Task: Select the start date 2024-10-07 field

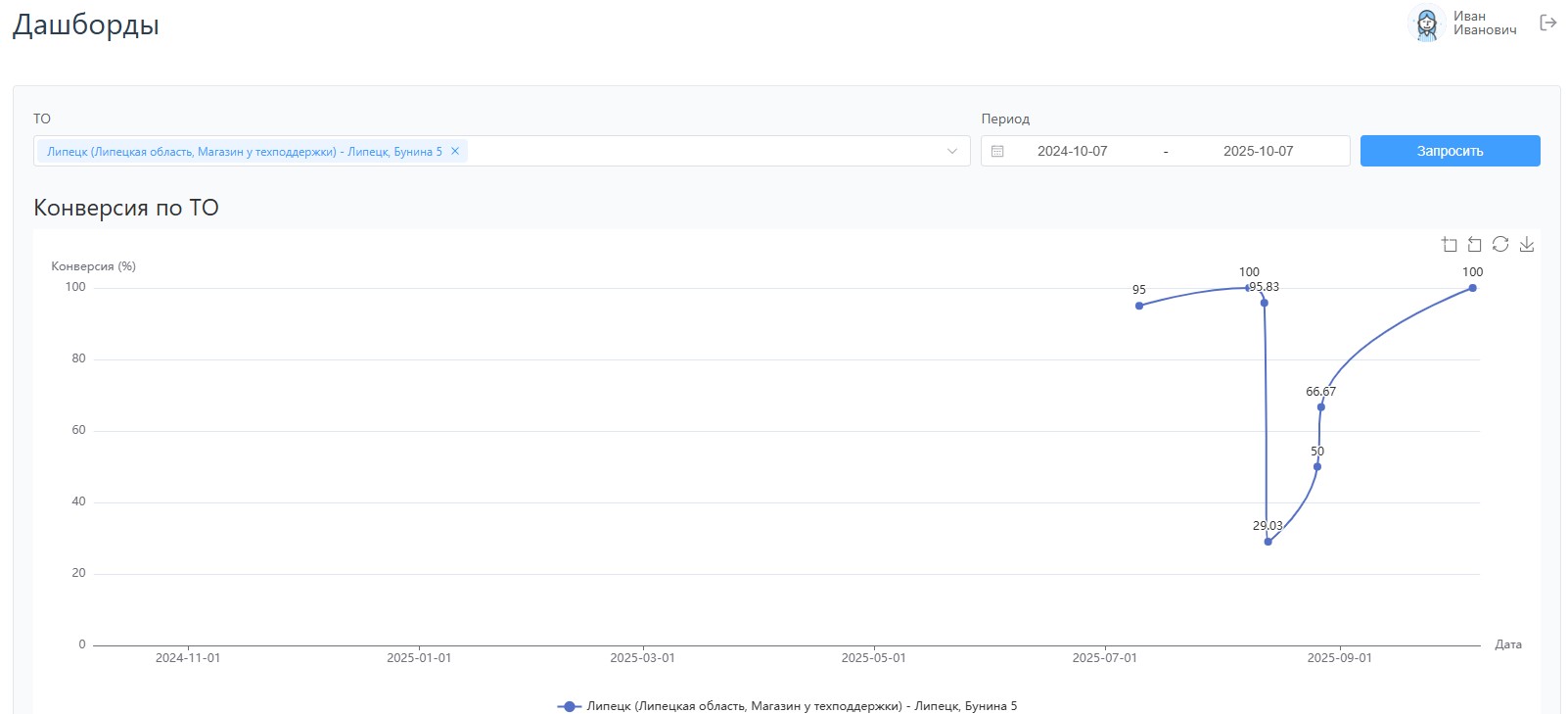Action: 1072,151
